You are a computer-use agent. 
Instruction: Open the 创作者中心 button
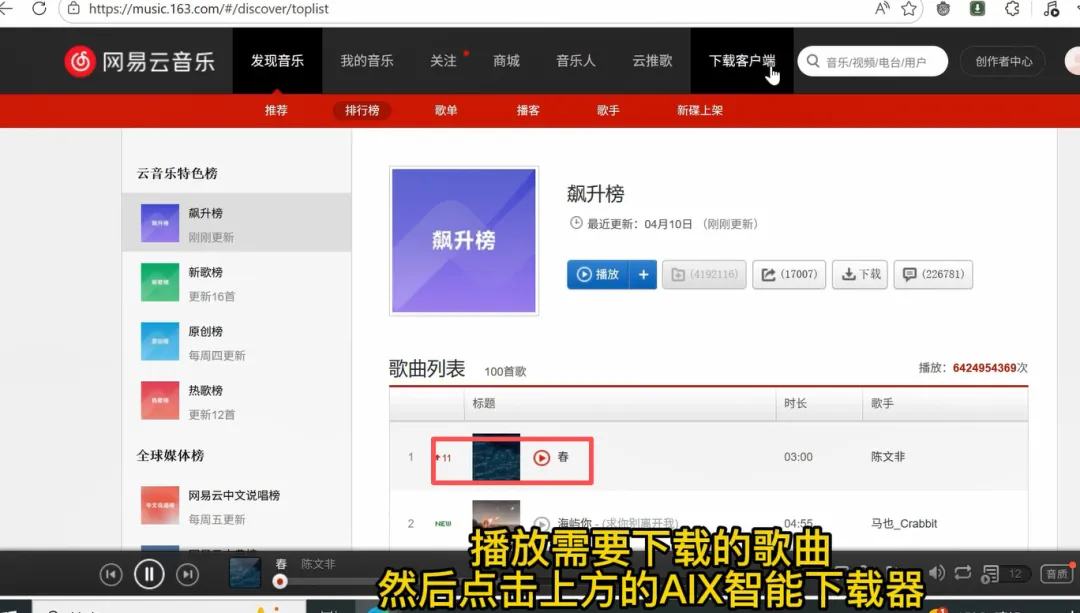coord(1004,61)
